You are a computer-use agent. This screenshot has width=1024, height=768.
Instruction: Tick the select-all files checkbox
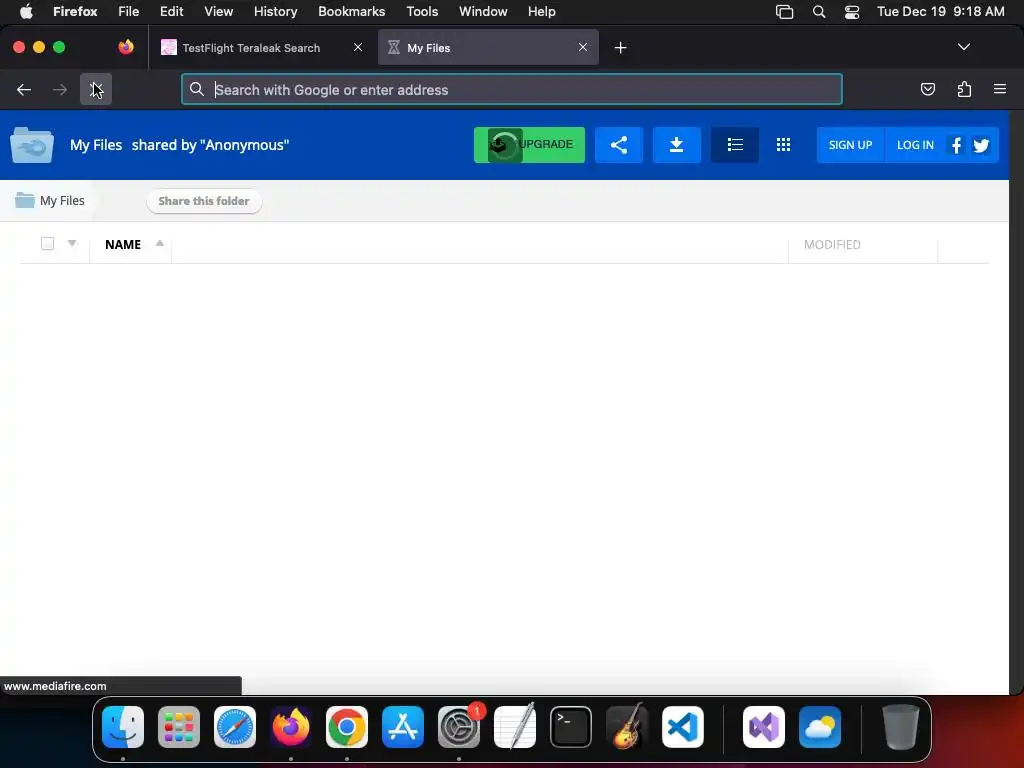(47, 244)
